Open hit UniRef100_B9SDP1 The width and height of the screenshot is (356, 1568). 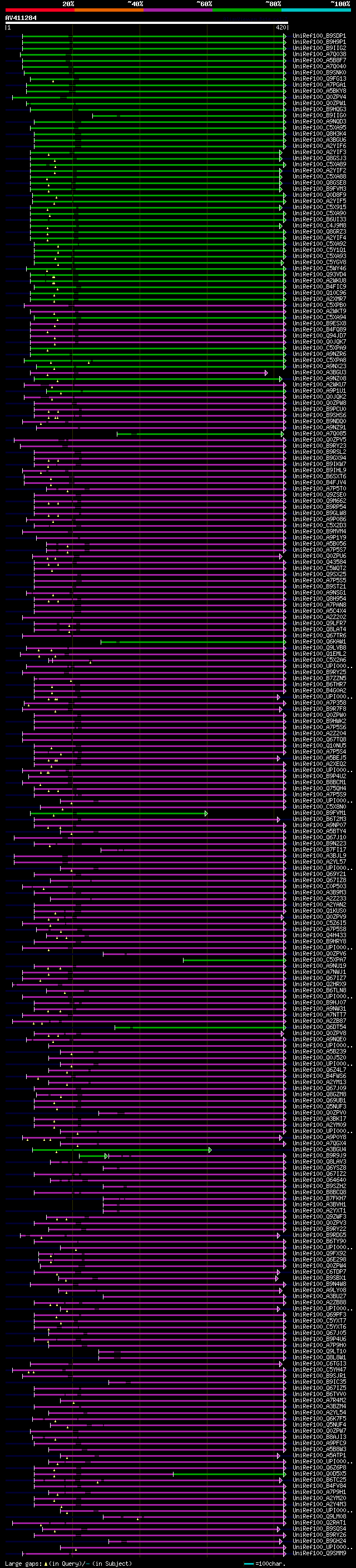click(319, 36)
